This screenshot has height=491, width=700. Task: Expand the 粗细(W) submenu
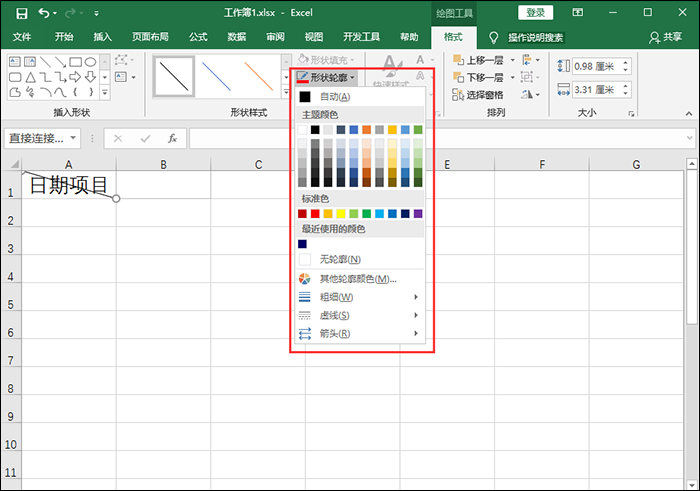[x=359, y=297]
